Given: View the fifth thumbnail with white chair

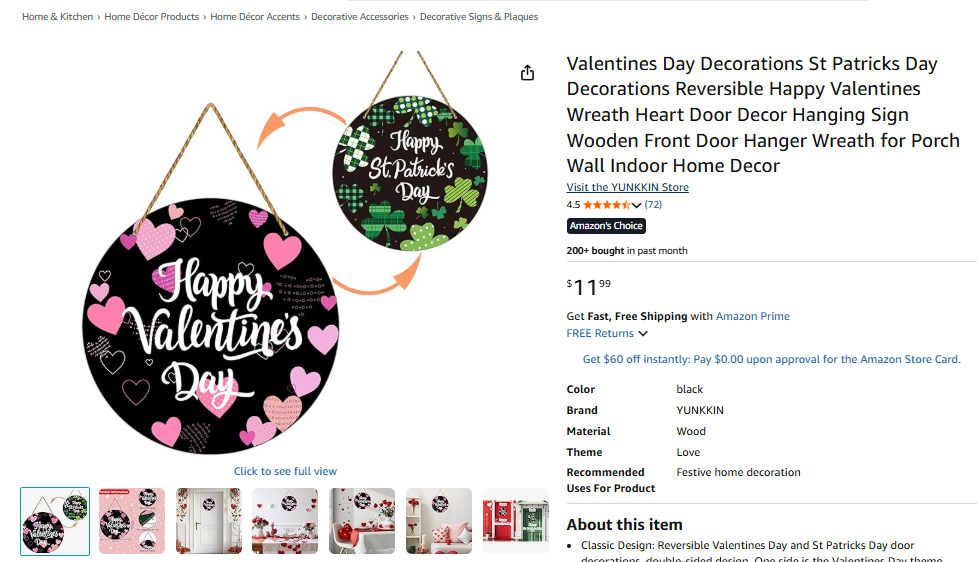Looking at the screenshot, I should 362,521.
